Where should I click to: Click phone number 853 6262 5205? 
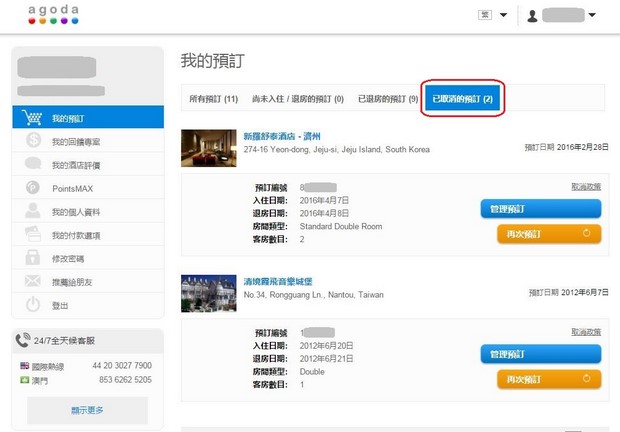click(125, 380)
